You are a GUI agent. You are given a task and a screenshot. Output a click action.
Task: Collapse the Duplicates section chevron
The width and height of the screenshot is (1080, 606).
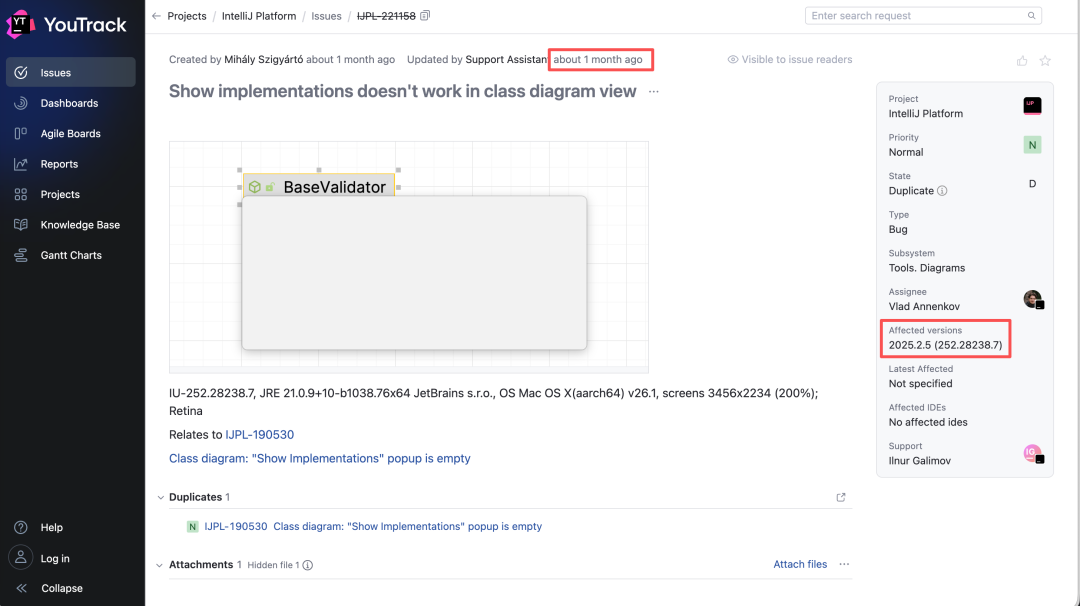click(160, 497)
